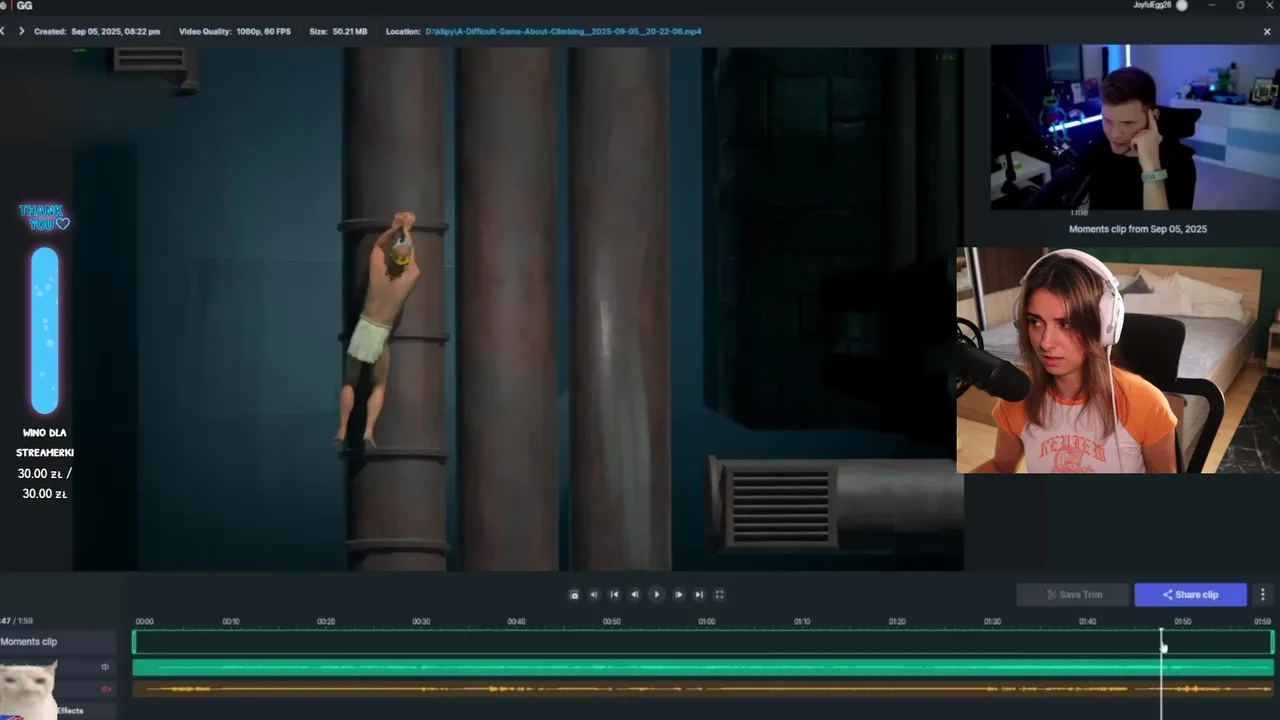The width and height of the screenshot is (1280, 720).
Task: Click the 00:10 mark on timeline ruler
Action: 231,622
